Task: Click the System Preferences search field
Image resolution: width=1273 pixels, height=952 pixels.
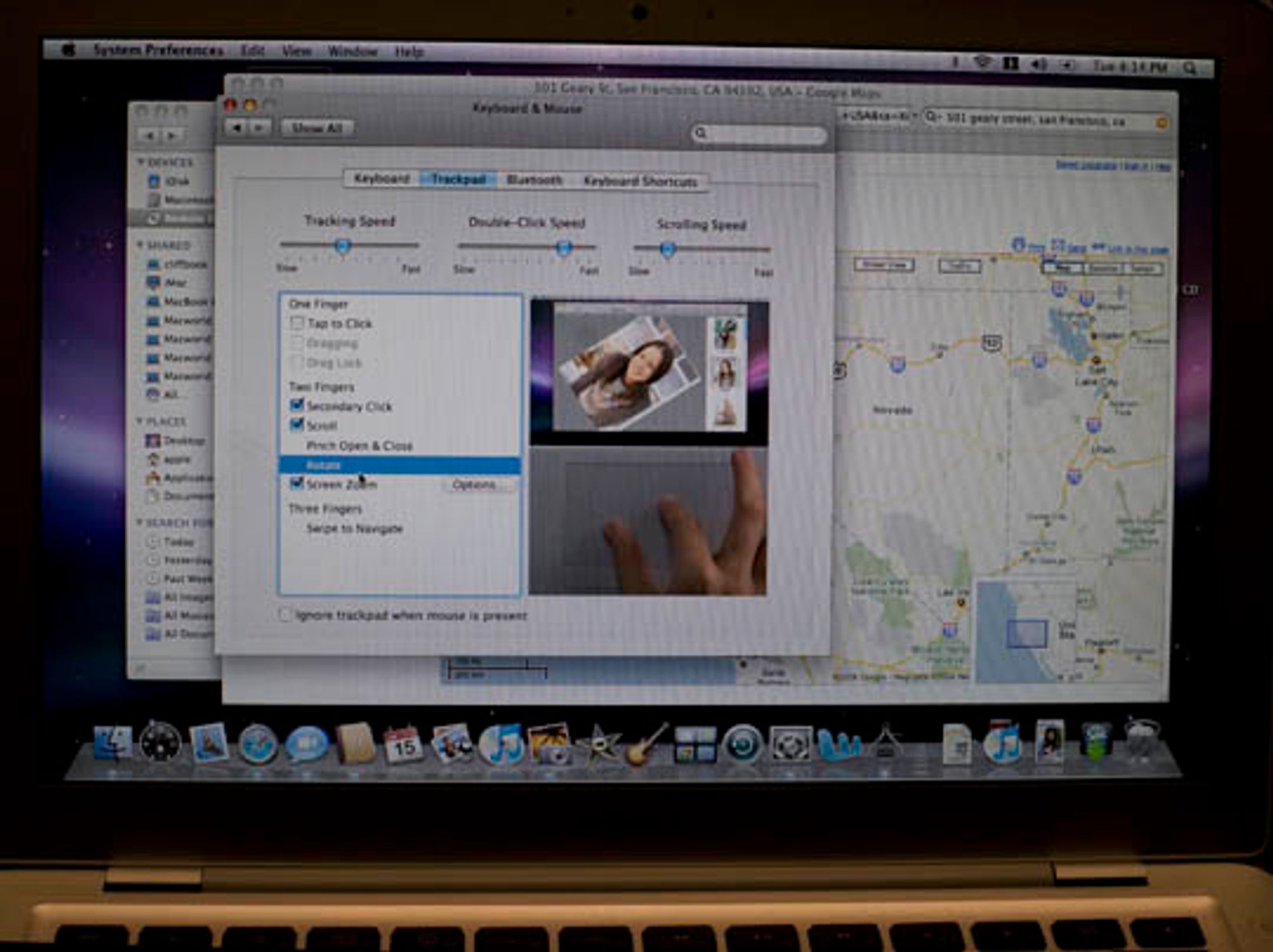Action: point(759,133)
